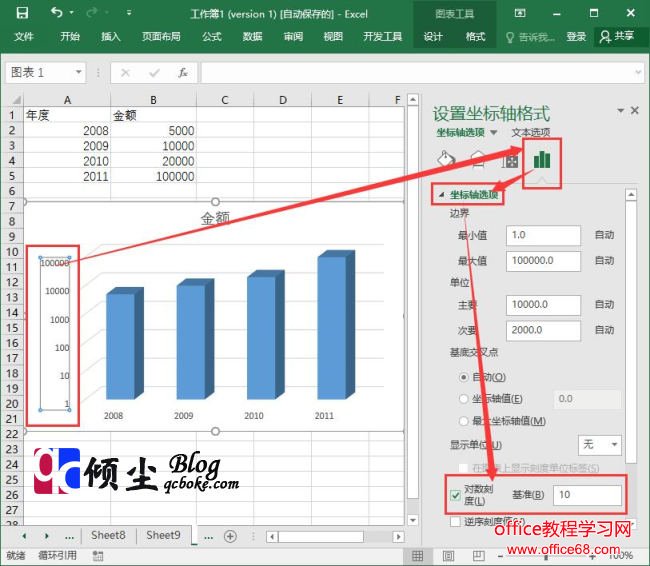This screenshot has height=566, width=650.
Task: Click the Tell Me lightbulb search box
Action: point(530,37)
